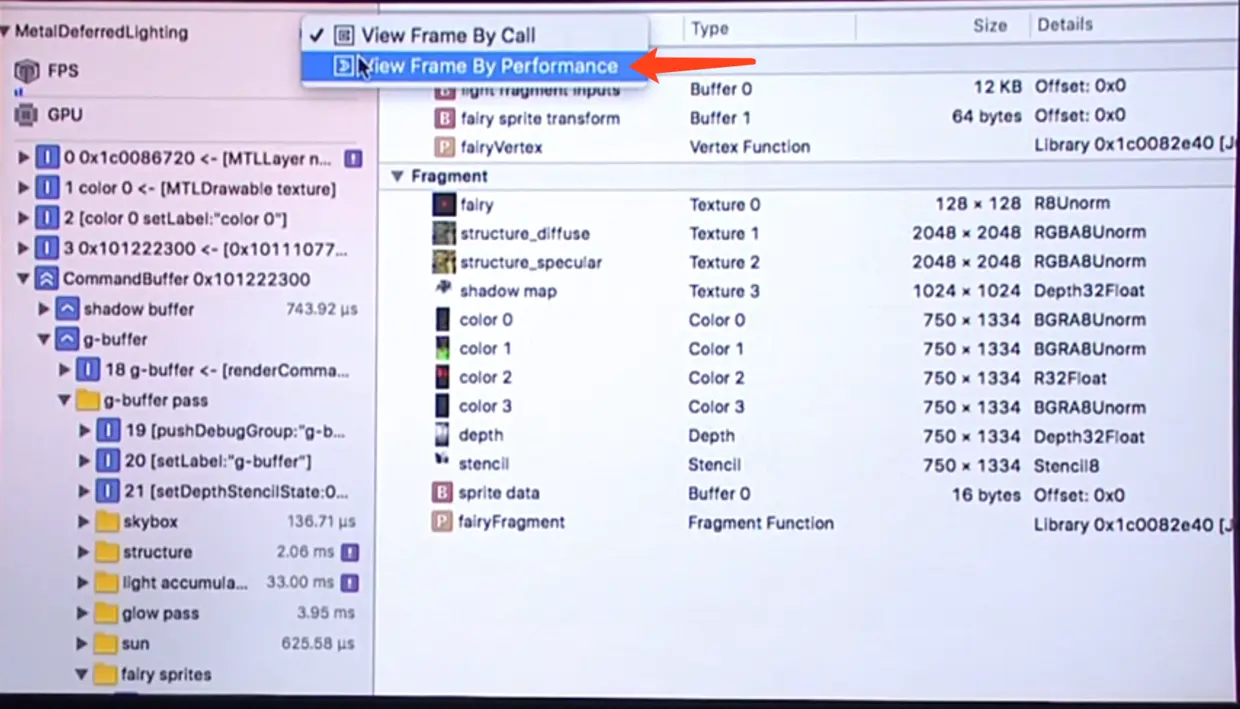The image size is (1240, 709).
Task: Click the fairy sprite transform buffer icon
Action: pos(445,117)
